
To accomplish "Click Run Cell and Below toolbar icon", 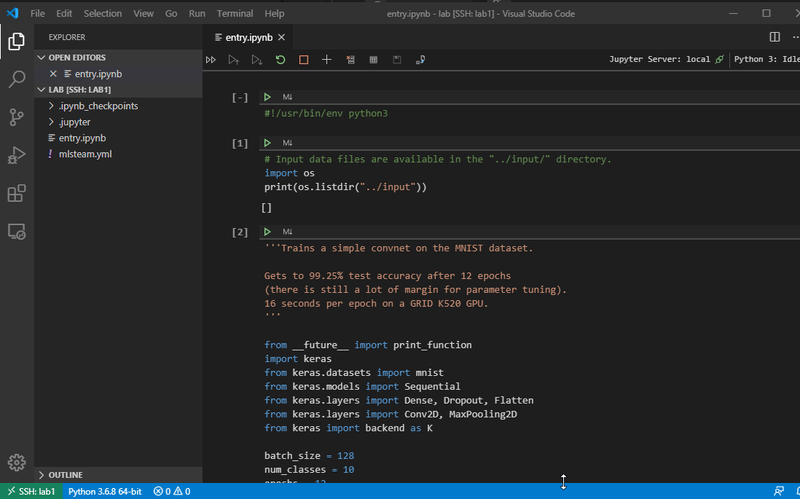I will pos(257,60).
